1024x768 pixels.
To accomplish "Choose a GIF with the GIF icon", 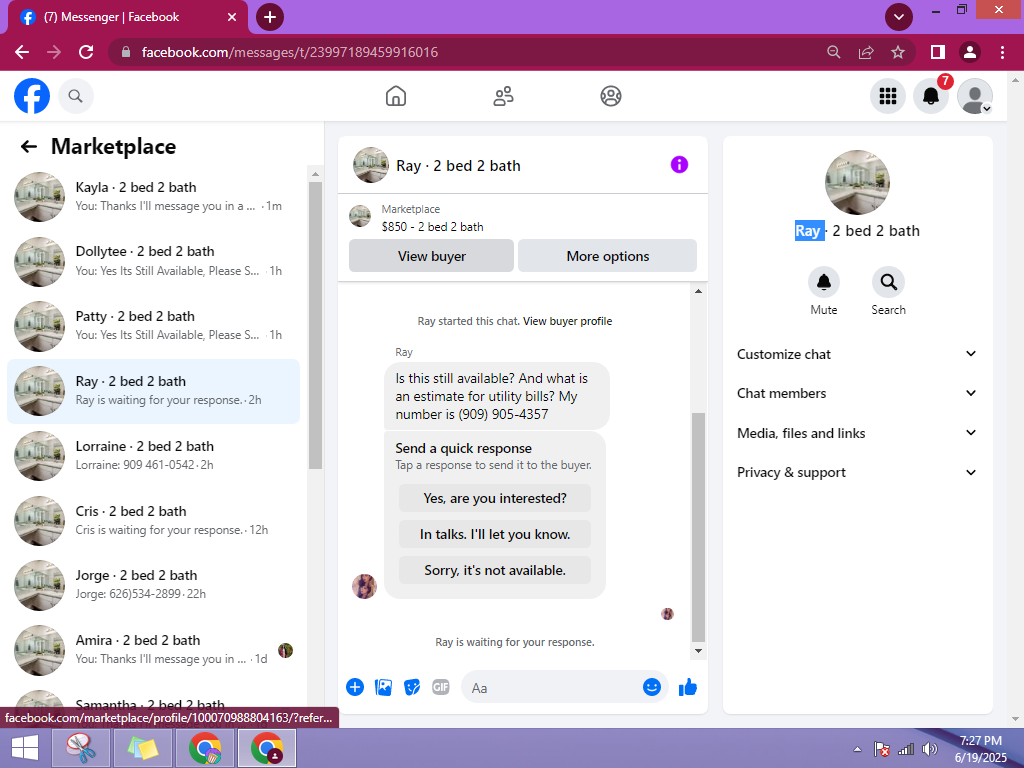I will [441, 687].
